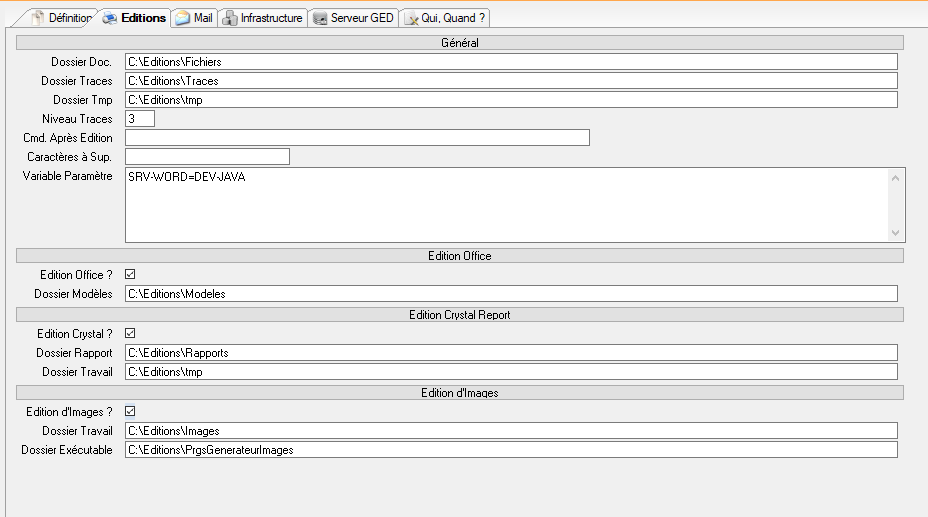
Task: Disable the Edition d'Images ? checkbox
Action: [130, 411]
